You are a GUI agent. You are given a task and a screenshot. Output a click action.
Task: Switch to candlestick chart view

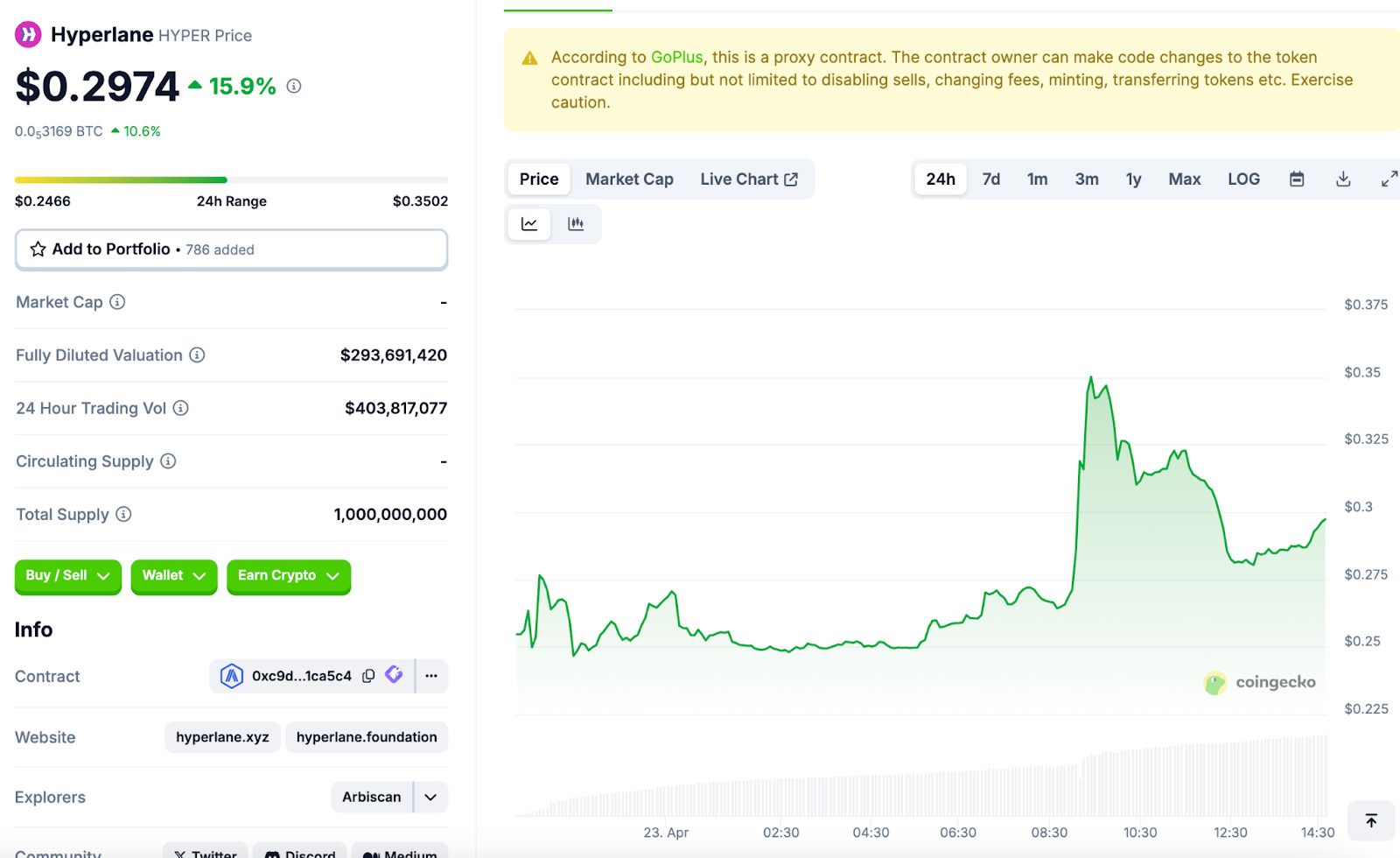coord(576,224)
